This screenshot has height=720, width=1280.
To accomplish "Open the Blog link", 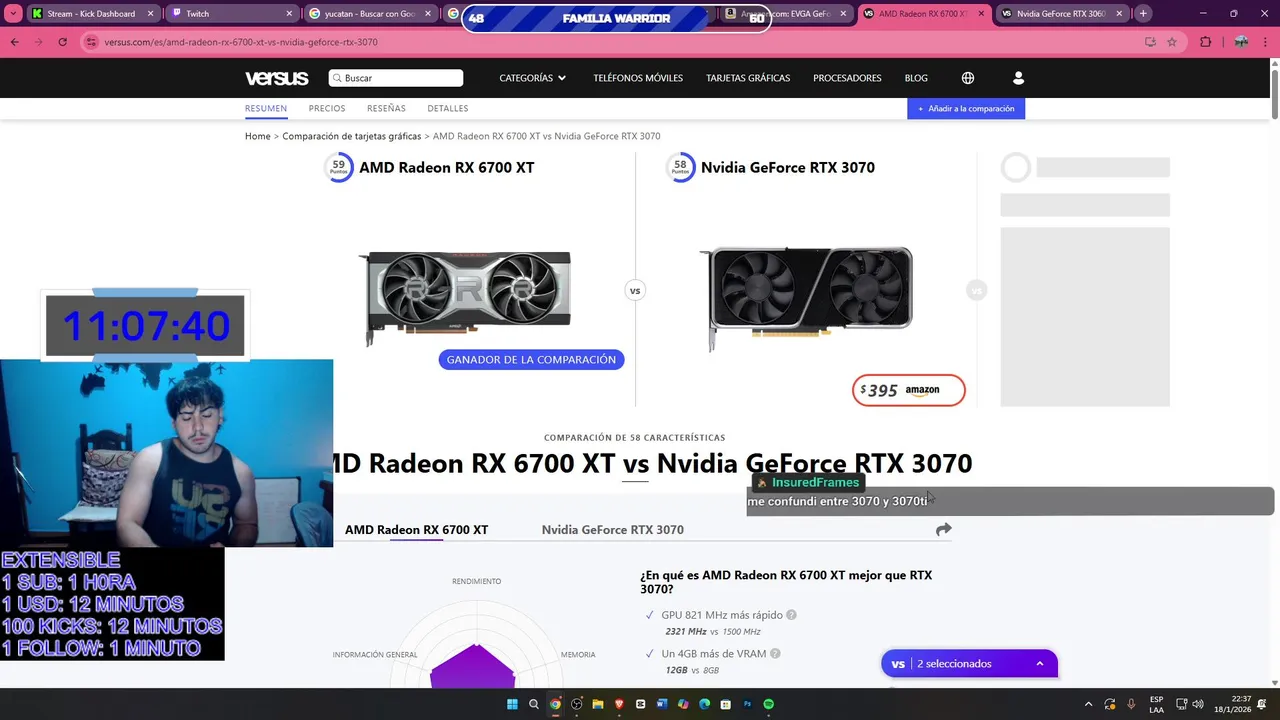I will tap(916, 78).
